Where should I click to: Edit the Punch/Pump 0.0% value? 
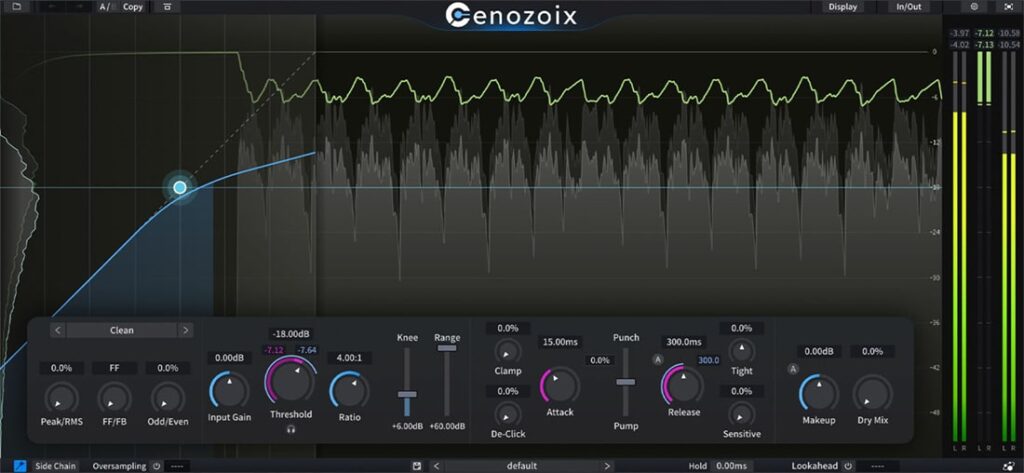[x=600, y=361]
